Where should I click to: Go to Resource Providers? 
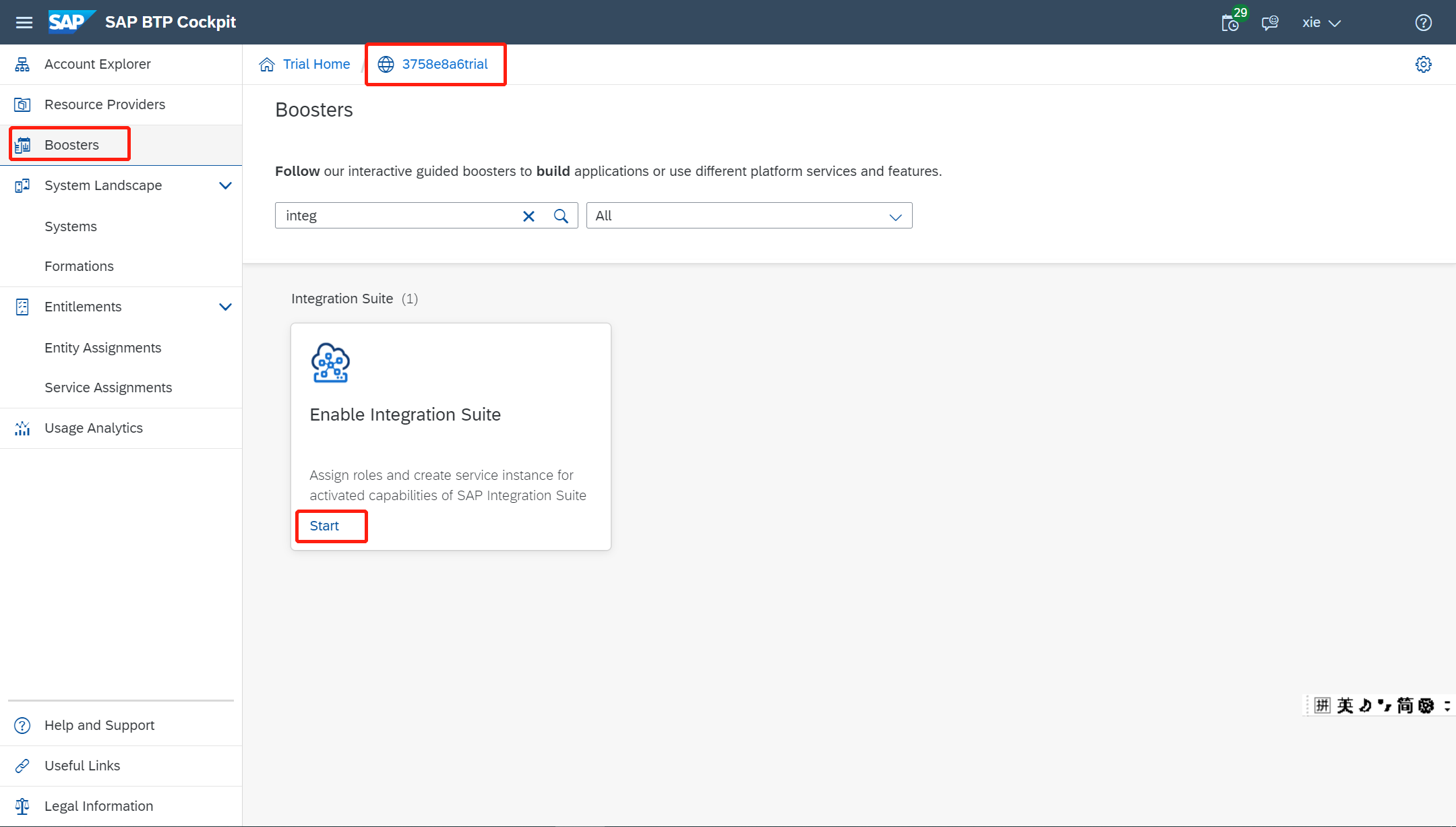click(x=121, y=104)
